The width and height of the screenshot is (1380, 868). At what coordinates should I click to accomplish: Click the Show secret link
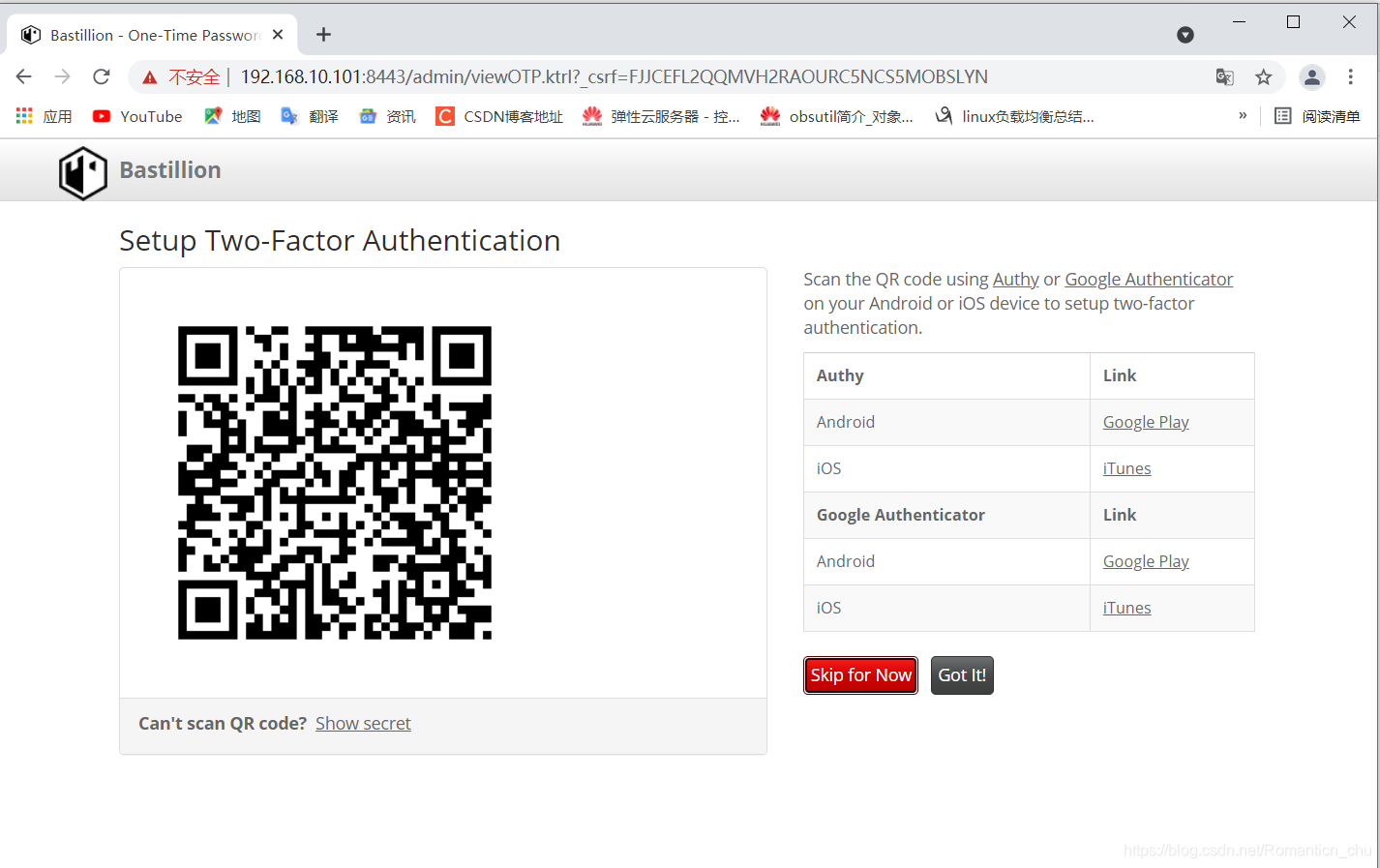pos(363,723)
